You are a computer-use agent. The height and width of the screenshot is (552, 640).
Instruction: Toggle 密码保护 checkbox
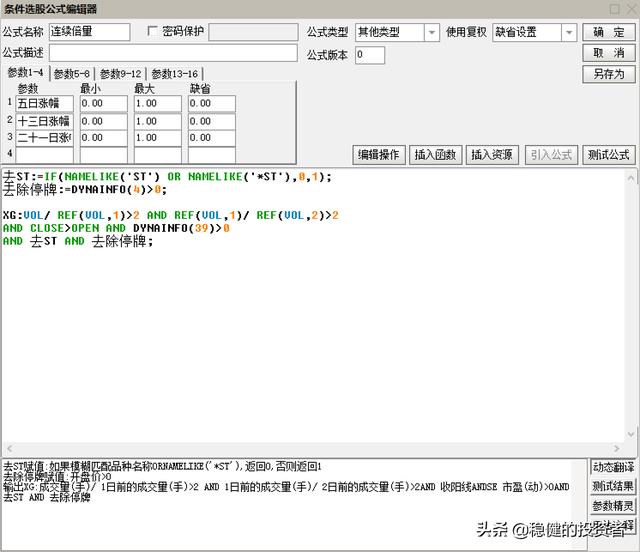[x=153, y=31]
